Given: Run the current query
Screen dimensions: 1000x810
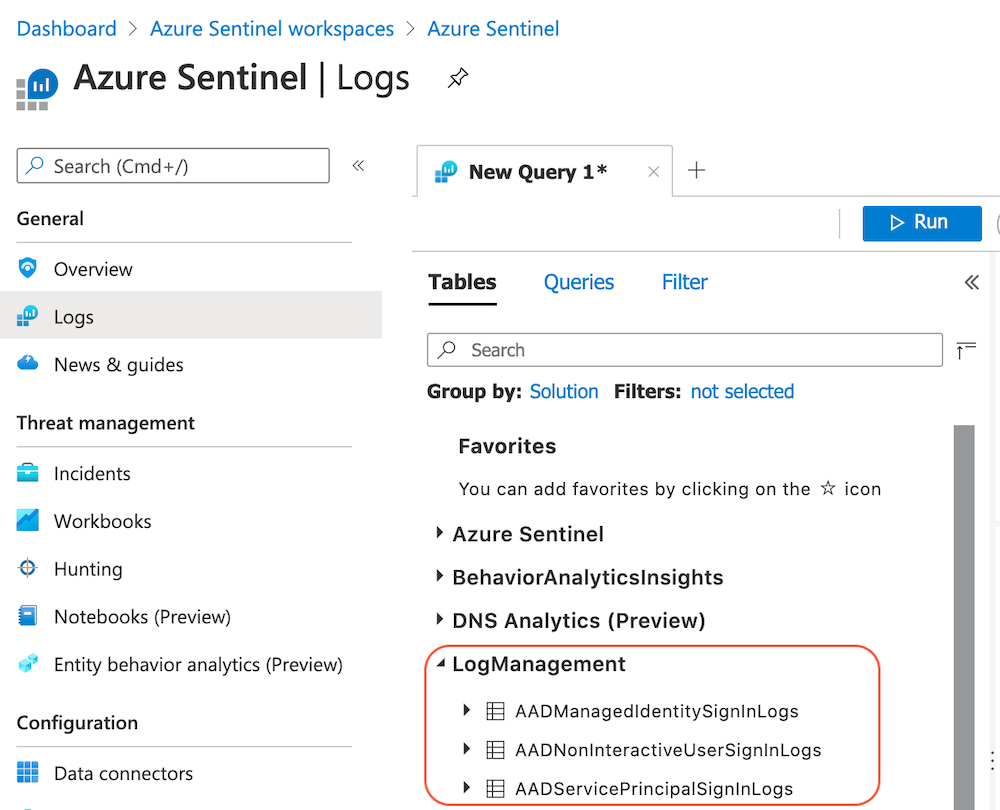Looking at the screenshot, I should click(x=921, y=223).
